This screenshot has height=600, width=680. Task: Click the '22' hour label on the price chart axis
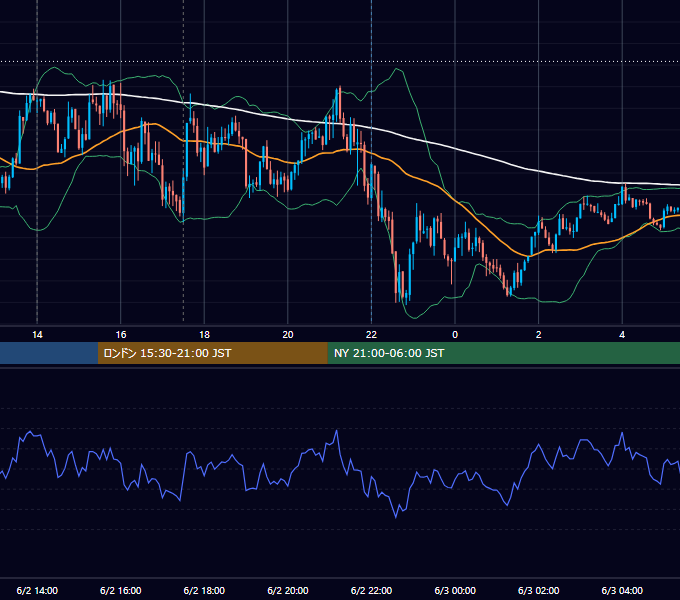(371, 334)
